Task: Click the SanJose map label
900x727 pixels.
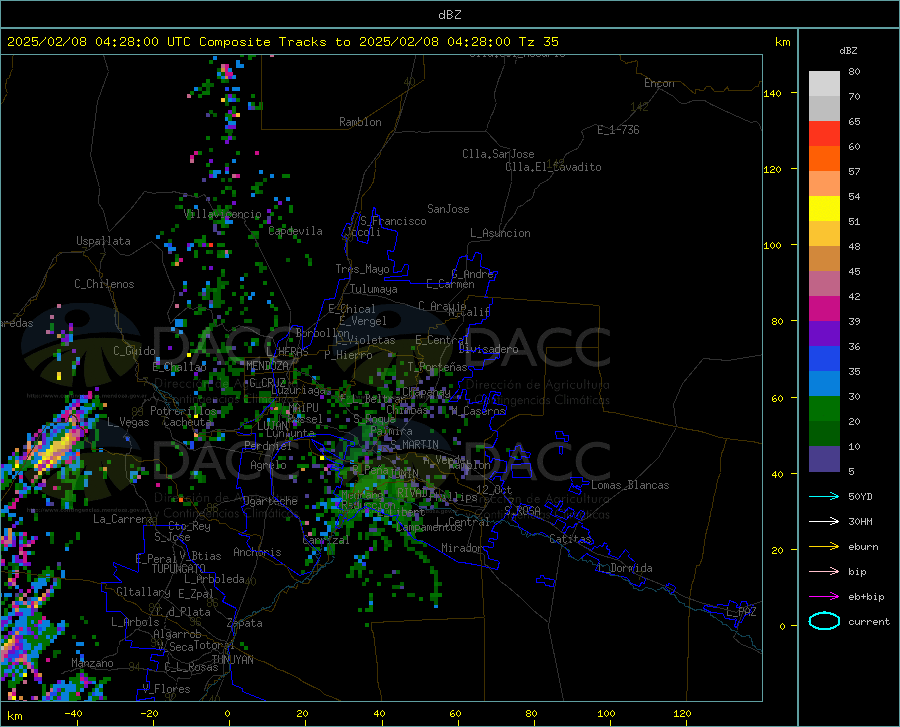Action: click(x=448, y=209)
